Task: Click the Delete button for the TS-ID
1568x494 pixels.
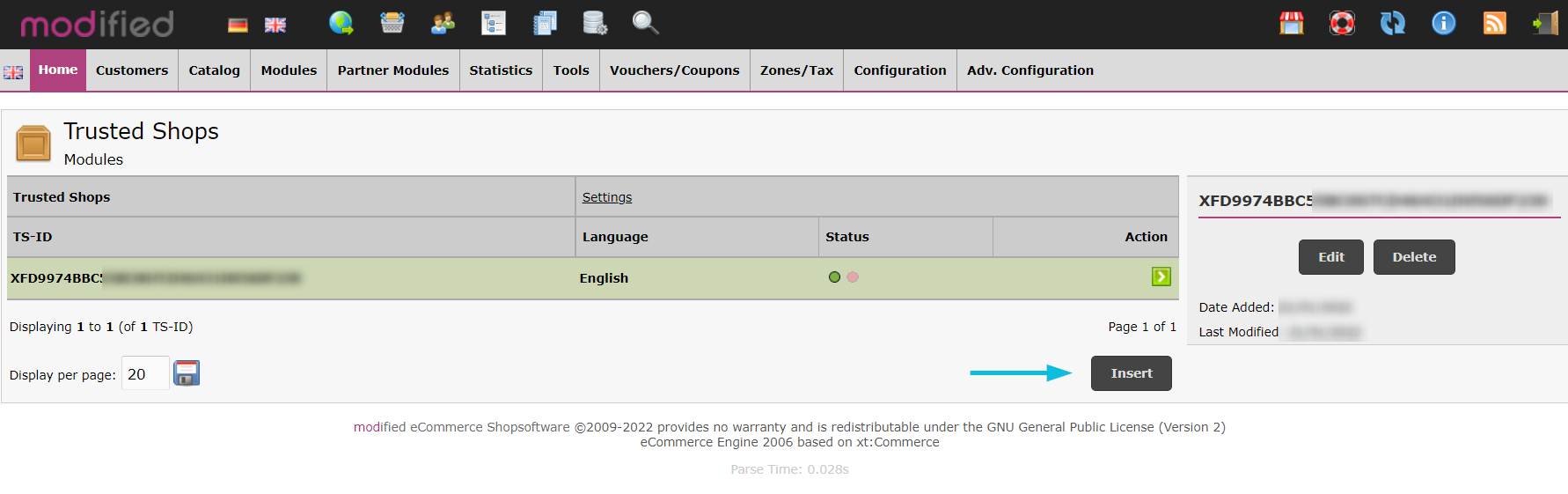Action: [1414, 257]
